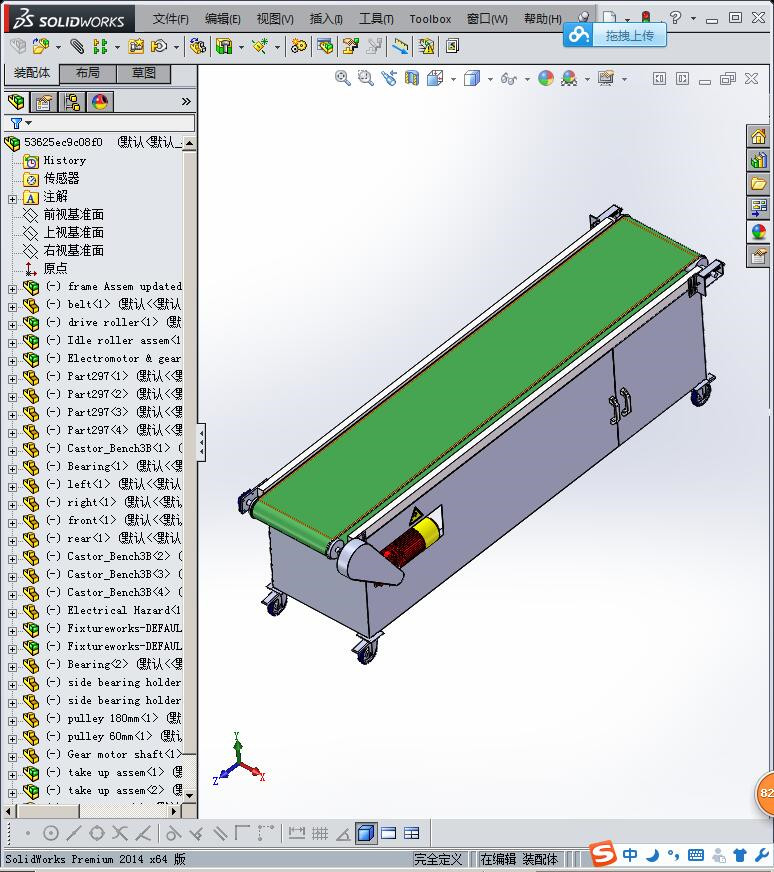Click the Mate paperclip icon
774x872 pixels.
77,46
